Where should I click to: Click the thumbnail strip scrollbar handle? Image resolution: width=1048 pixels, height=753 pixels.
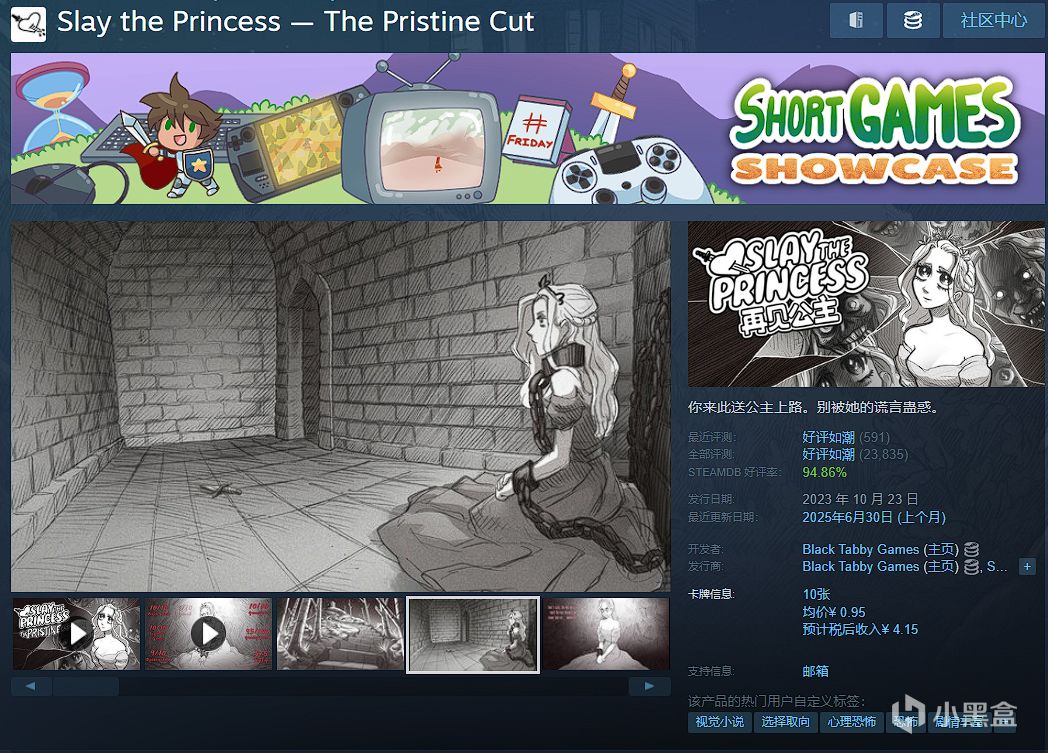[x=86, y=686]
